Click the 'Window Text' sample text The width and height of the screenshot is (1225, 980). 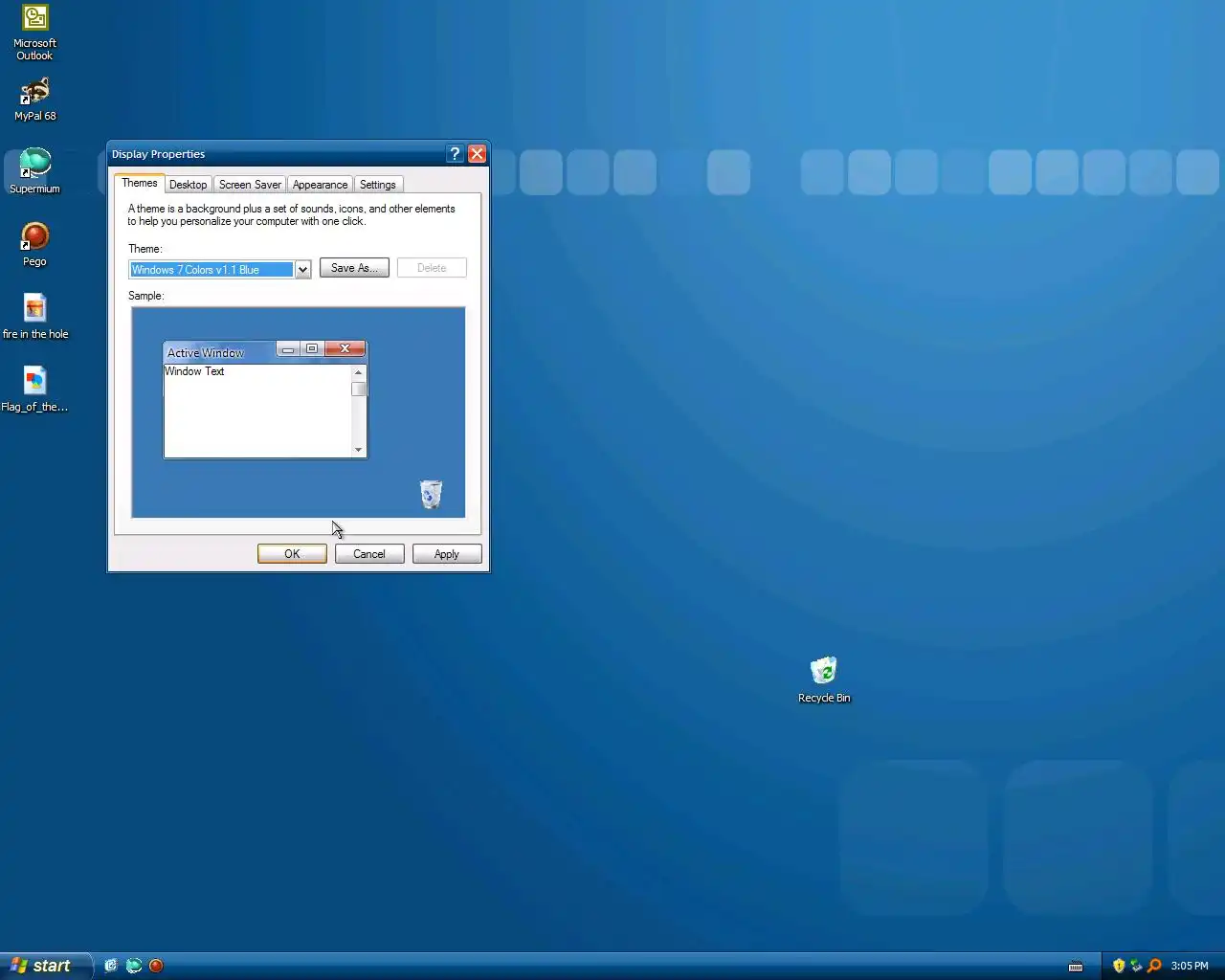click(x=194, y=371)
